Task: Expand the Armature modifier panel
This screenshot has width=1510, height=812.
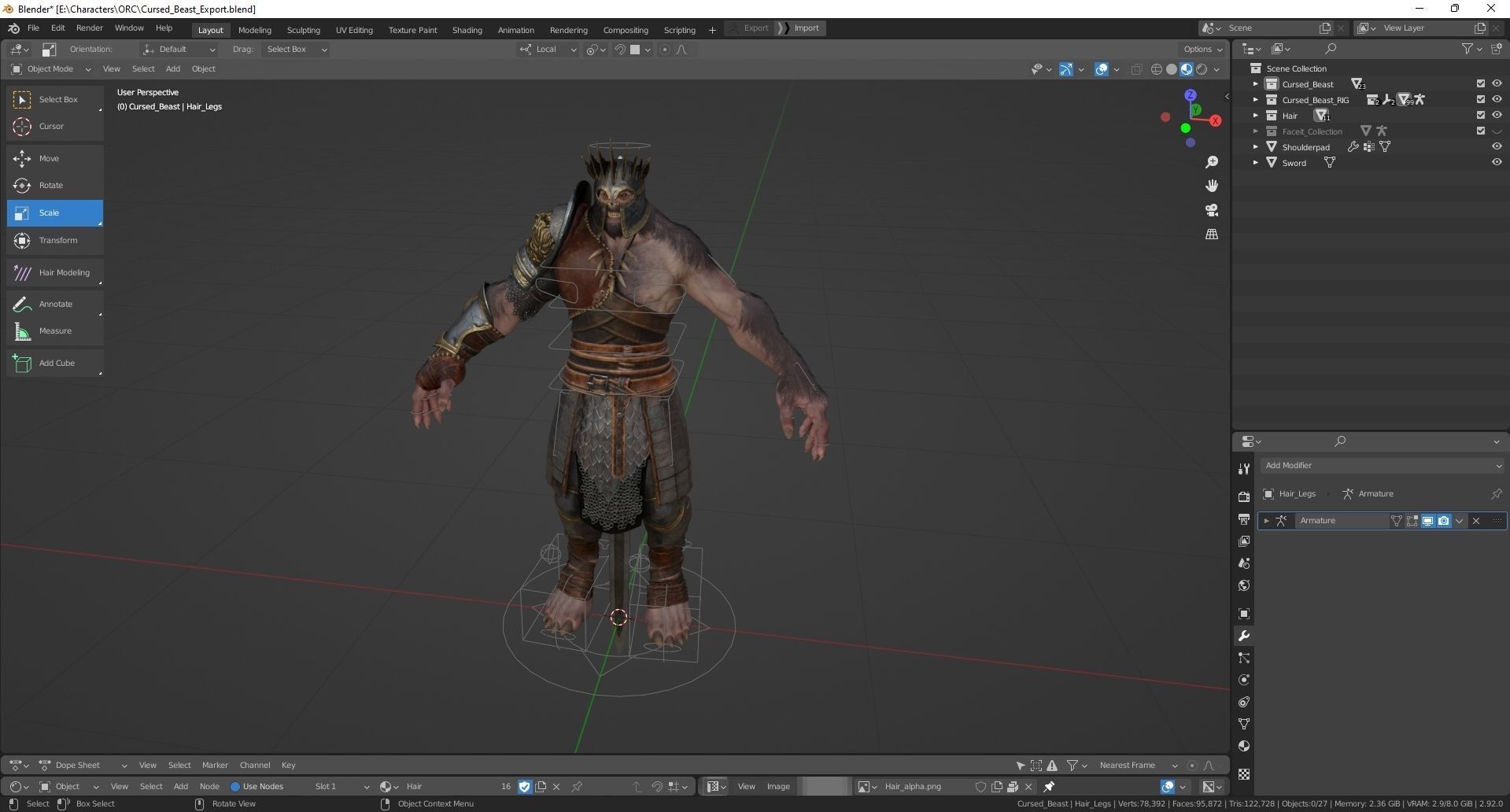Action: coord(1266,521)
